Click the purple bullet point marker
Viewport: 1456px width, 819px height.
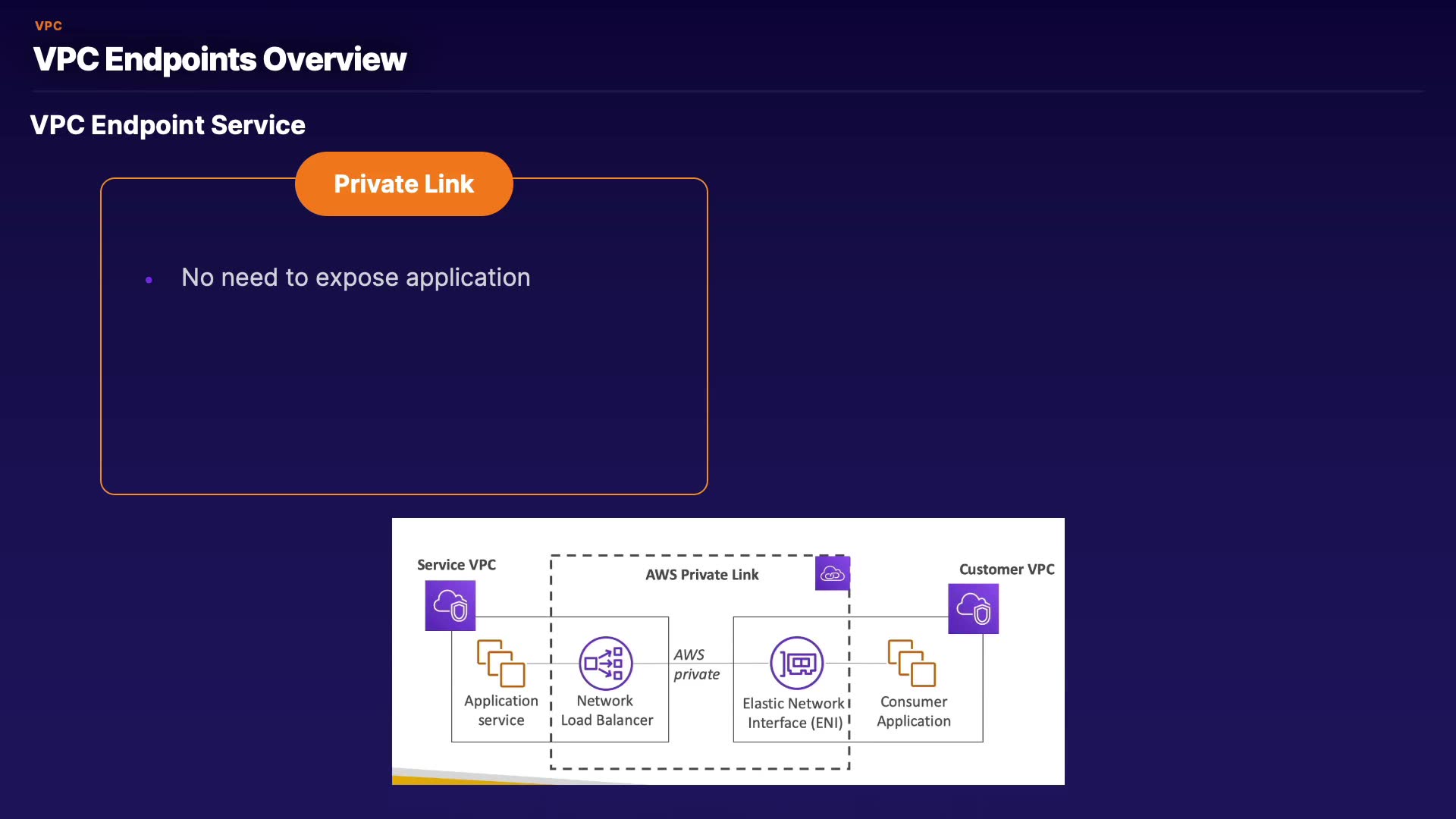click(x=149, y=280)
